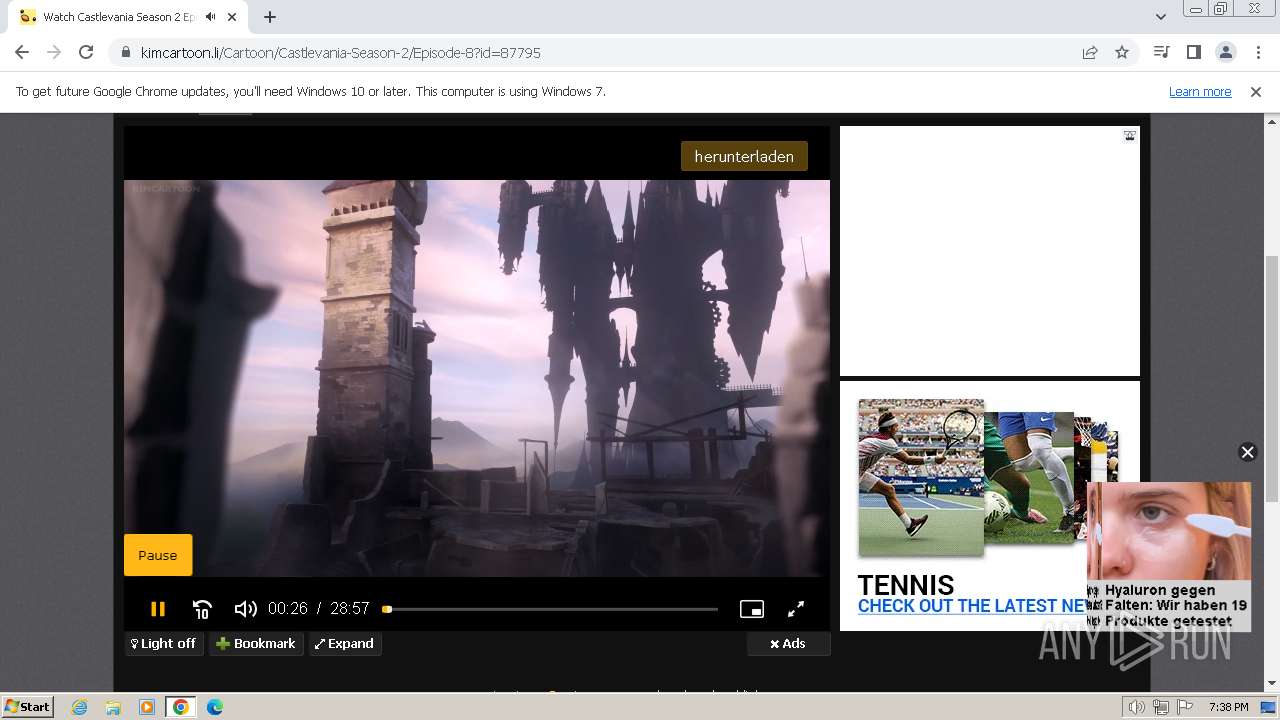Mute the tab via its speaker icon
Viewport: 1280px width, 720px height.
(x=211, y=17)
